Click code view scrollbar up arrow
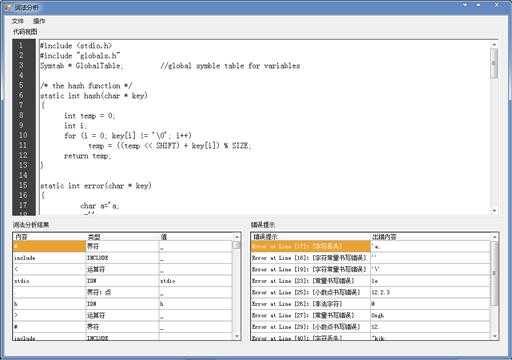 click(494, 44)
